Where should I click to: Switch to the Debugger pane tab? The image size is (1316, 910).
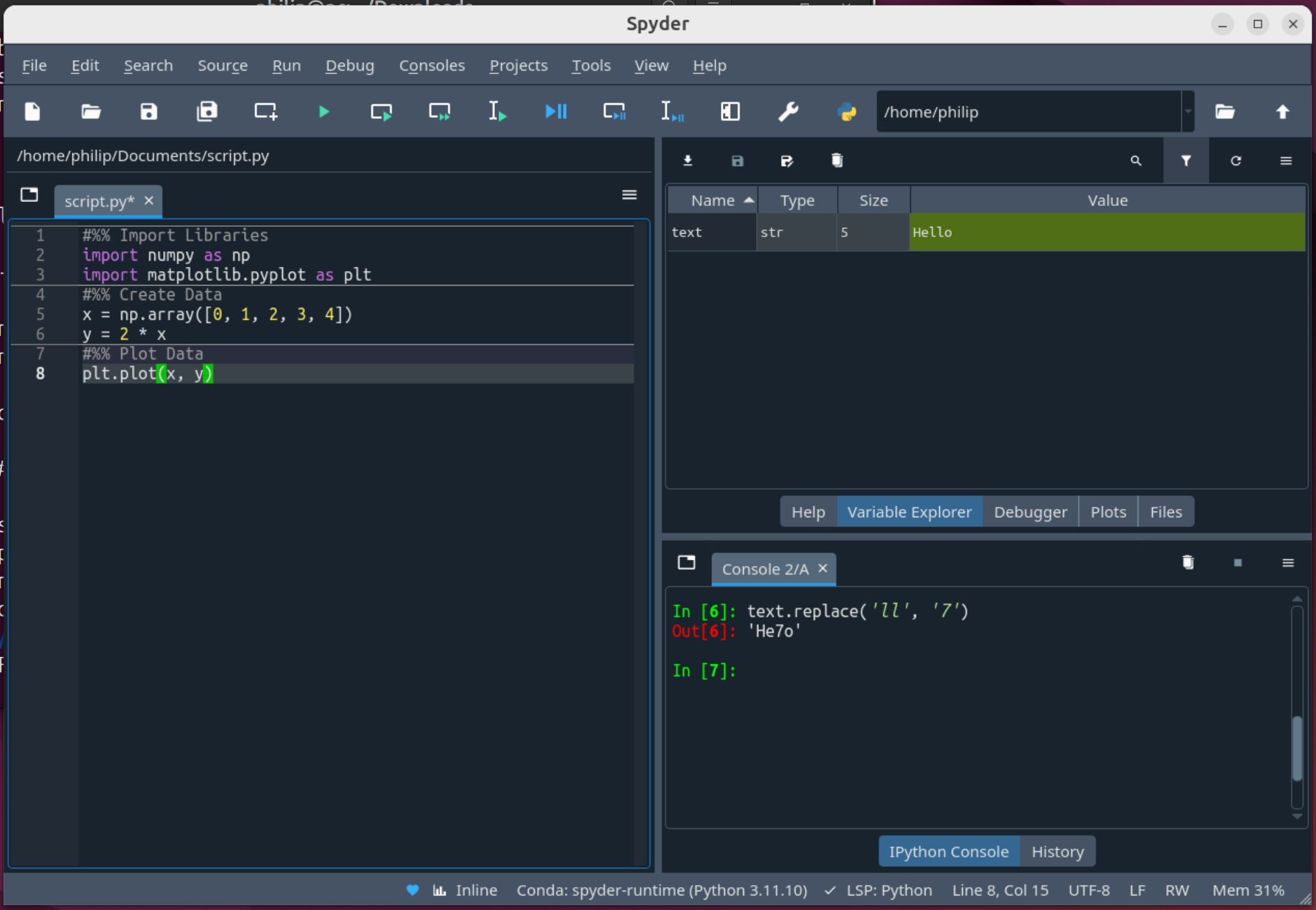1030,512
